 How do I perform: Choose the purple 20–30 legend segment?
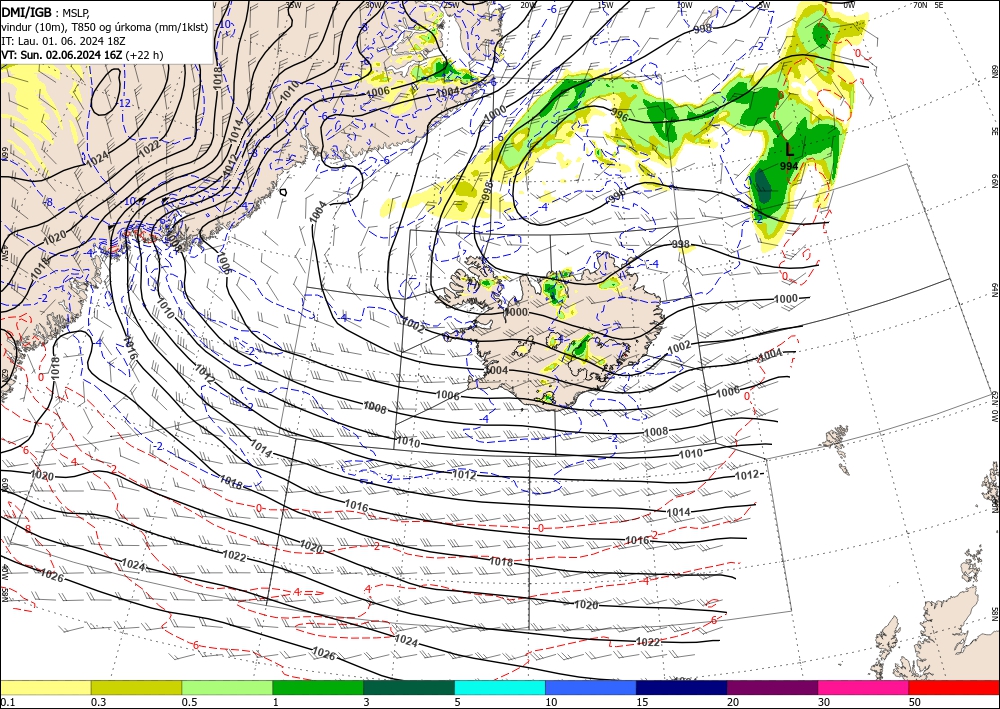coord(772,687)
